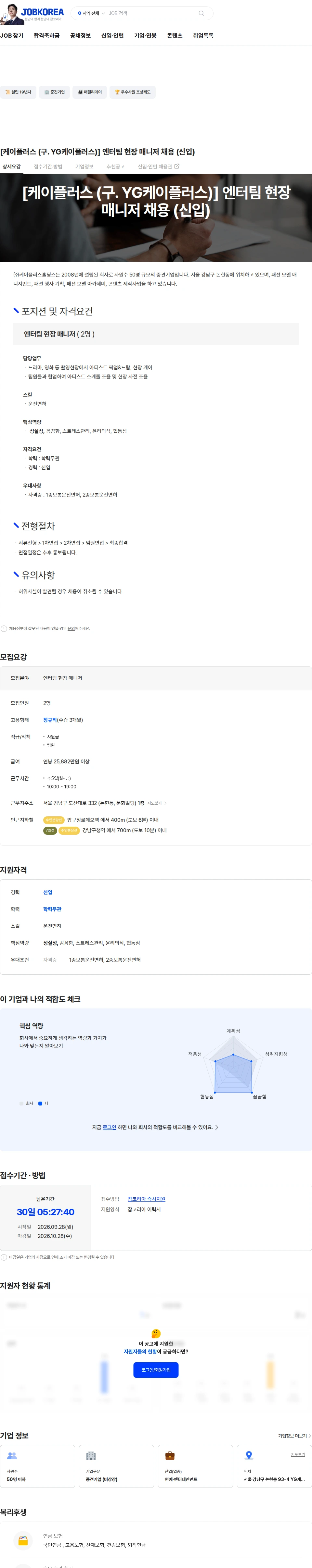Click the 패밀리데이 tag
Screen dimensions: 312x1568
coord(90,92)
